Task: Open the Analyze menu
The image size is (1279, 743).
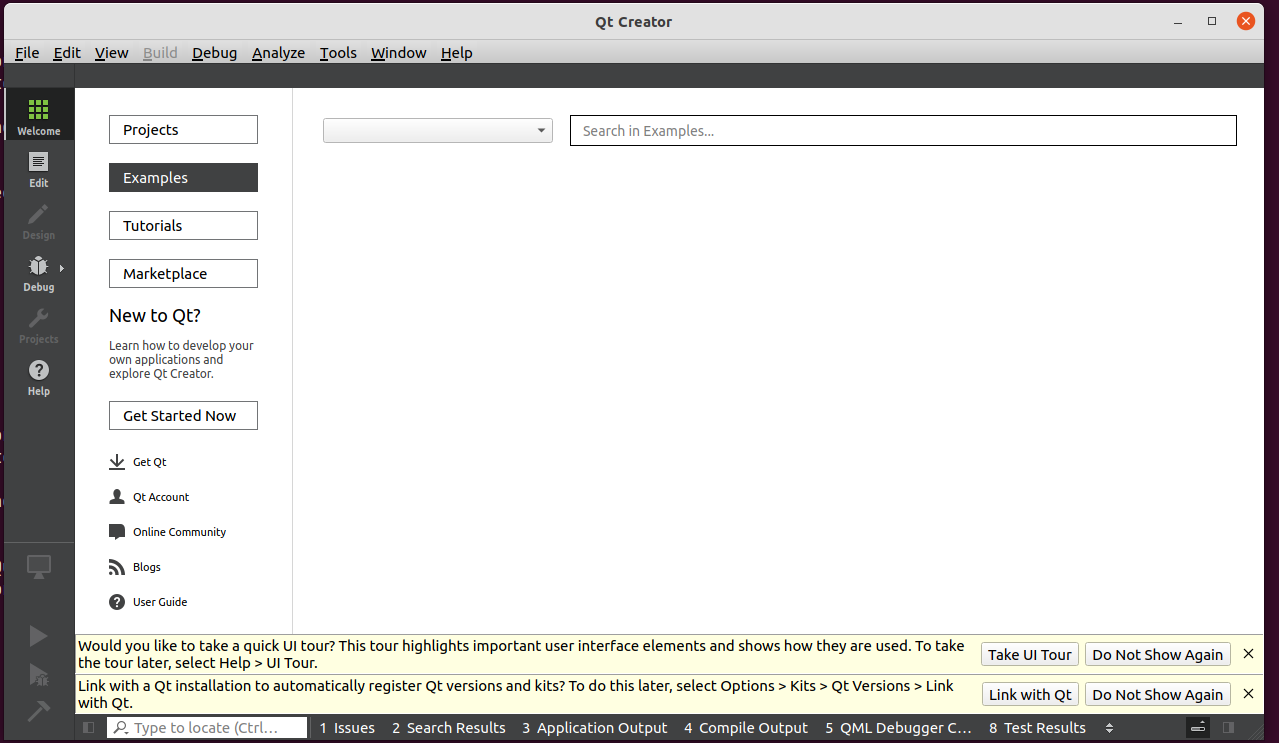Action: (x=278, y=53)
